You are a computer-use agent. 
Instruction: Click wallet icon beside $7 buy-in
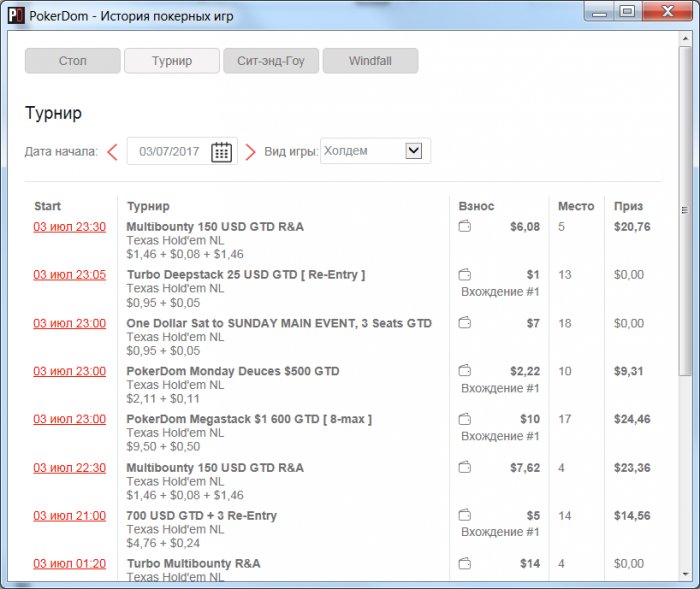point(465,322)
